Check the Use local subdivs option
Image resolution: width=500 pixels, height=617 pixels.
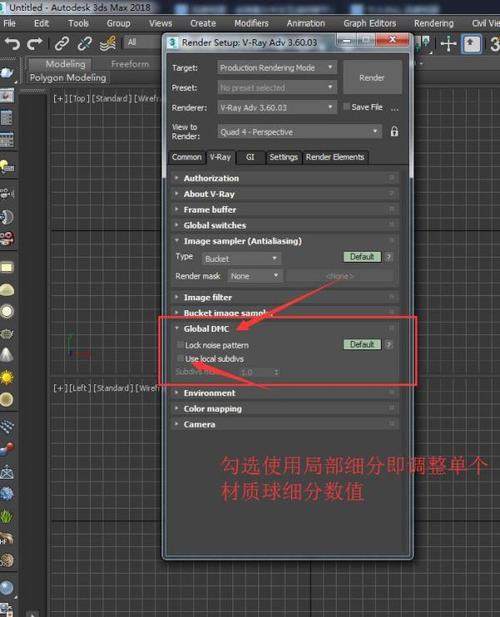(181, 358)
